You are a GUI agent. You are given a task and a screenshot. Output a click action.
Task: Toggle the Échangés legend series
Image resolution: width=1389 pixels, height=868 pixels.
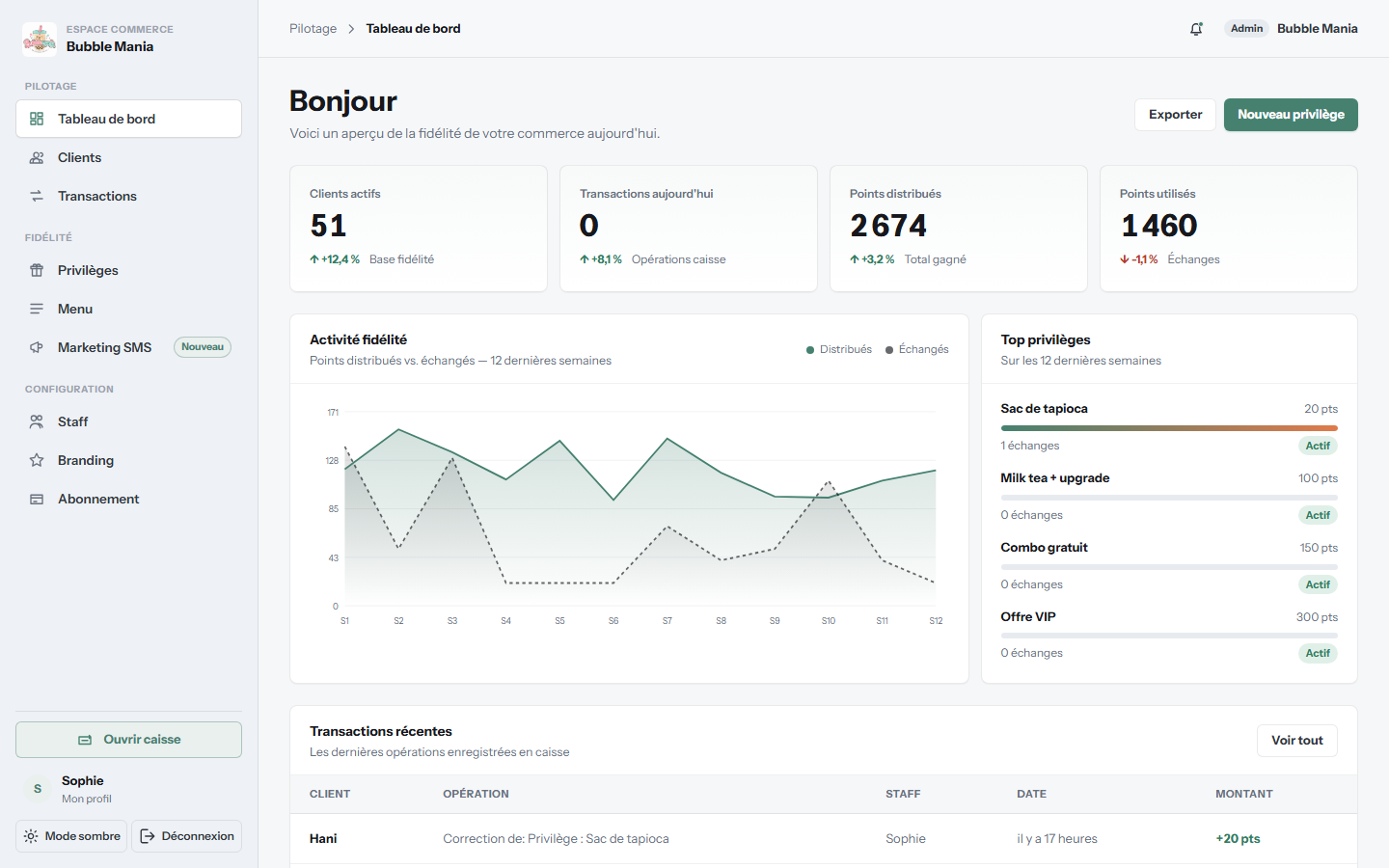pos(917,349)
